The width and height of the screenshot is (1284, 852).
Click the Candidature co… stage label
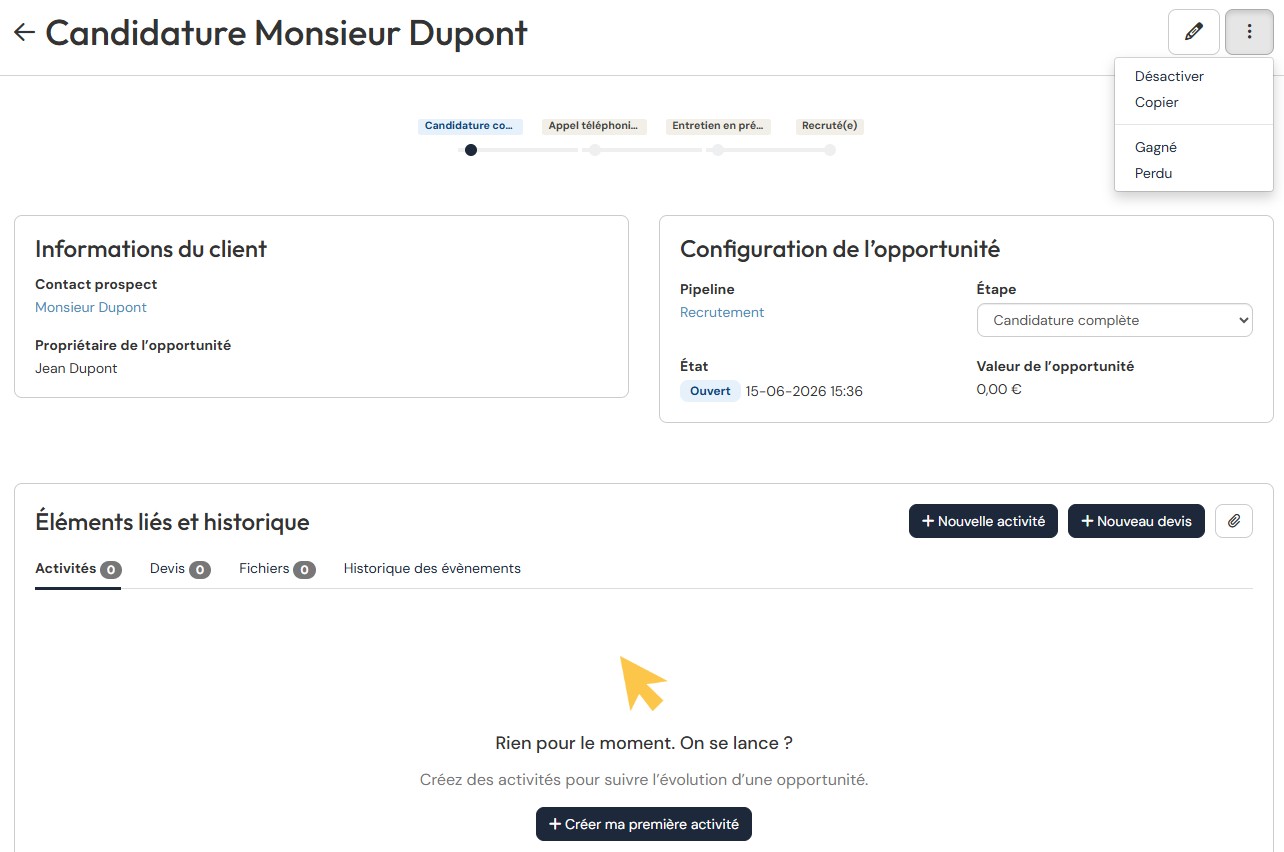[x=470, y=126]
